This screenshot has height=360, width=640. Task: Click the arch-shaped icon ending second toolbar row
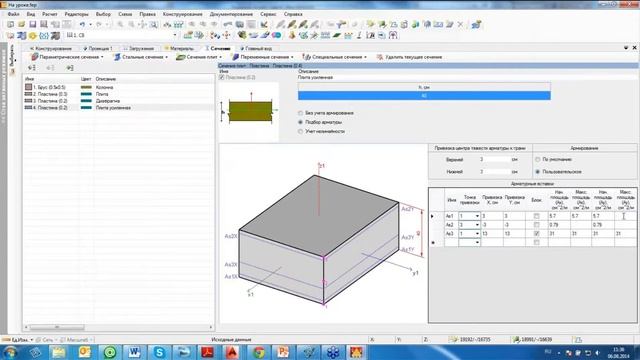click(x=393, y=36)
